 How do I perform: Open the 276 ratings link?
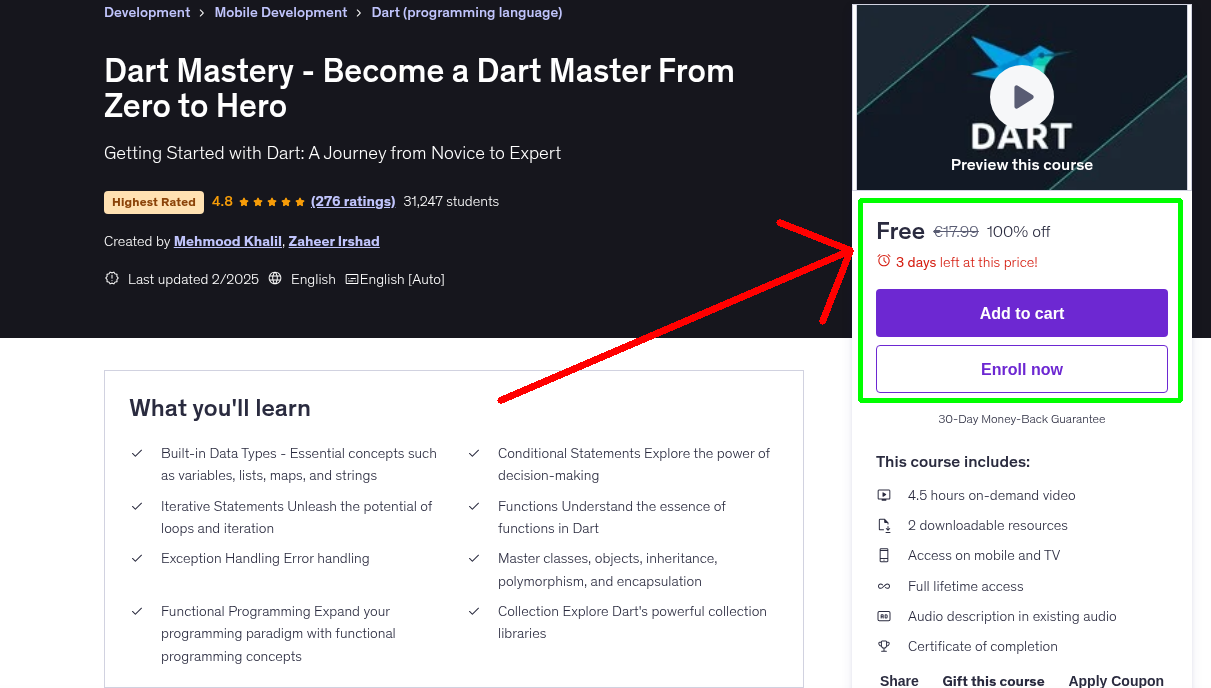(353, 201)
